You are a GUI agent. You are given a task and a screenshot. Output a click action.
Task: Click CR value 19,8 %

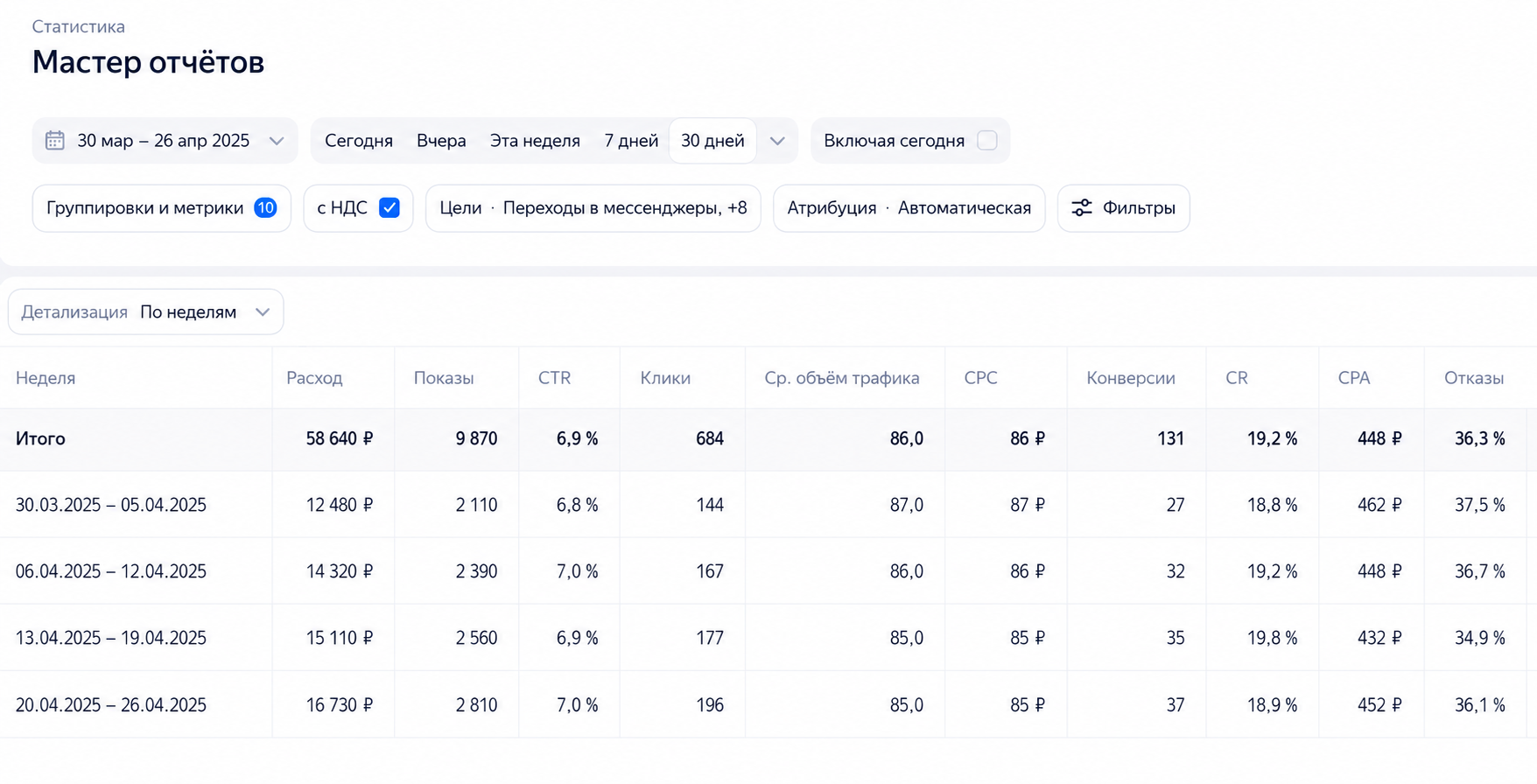1273,638
